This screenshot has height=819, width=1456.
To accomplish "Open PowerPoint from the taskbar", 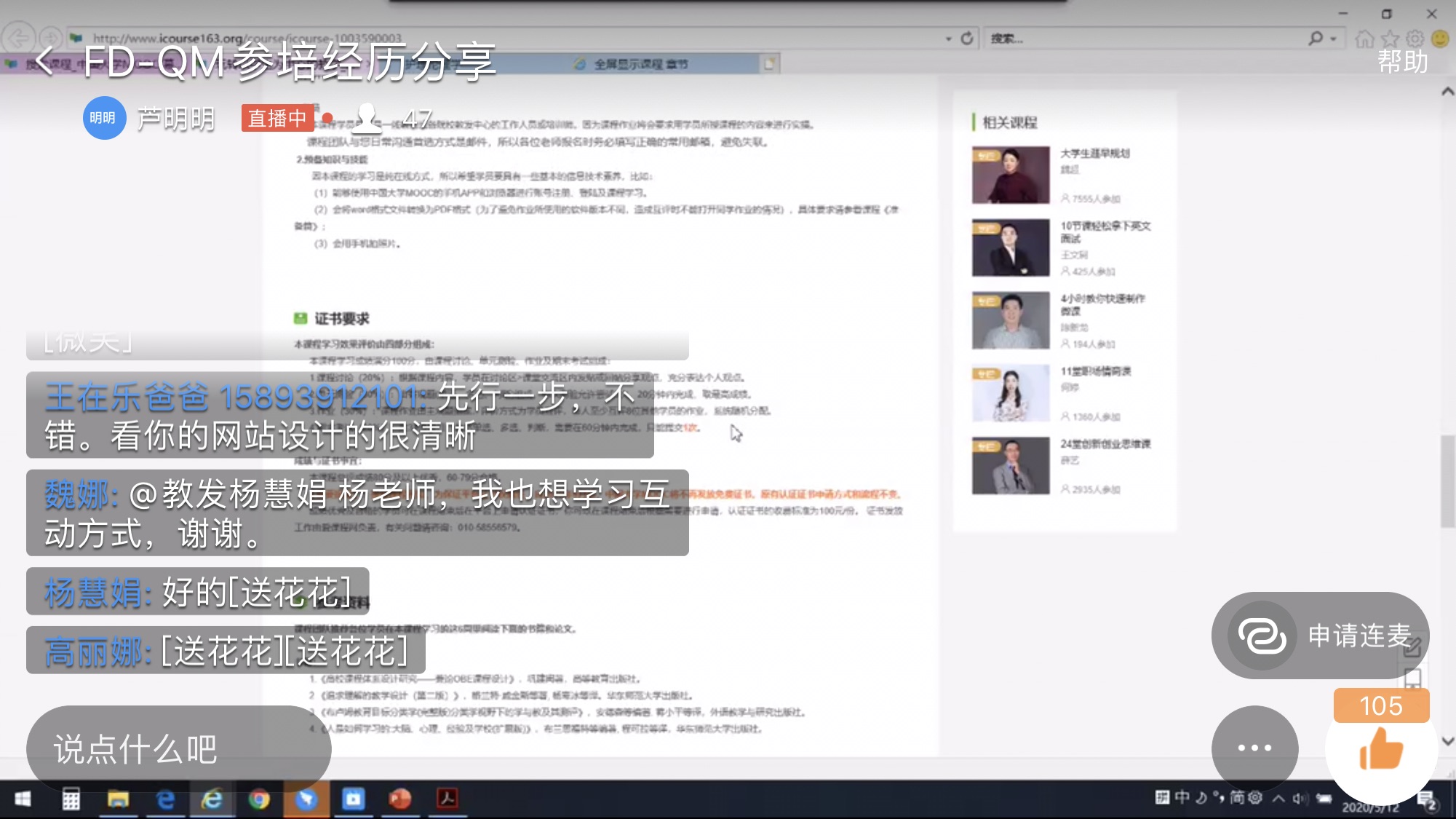I will coord(400,799).
